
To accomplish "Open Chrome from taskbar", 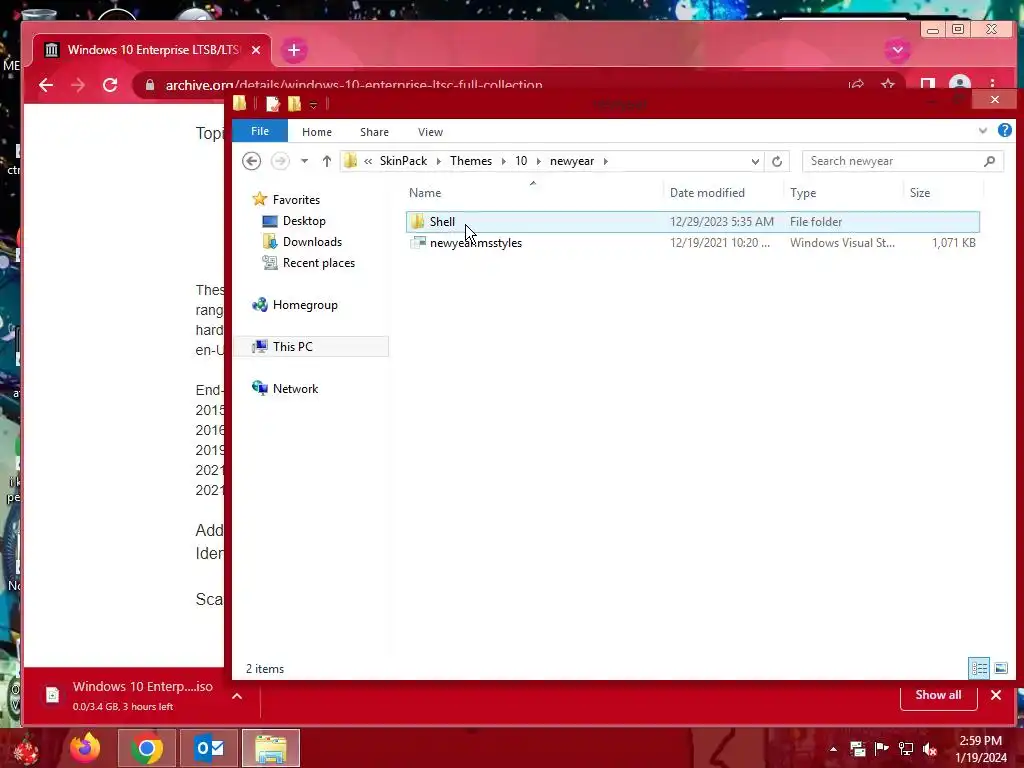I will click(147, 748).
